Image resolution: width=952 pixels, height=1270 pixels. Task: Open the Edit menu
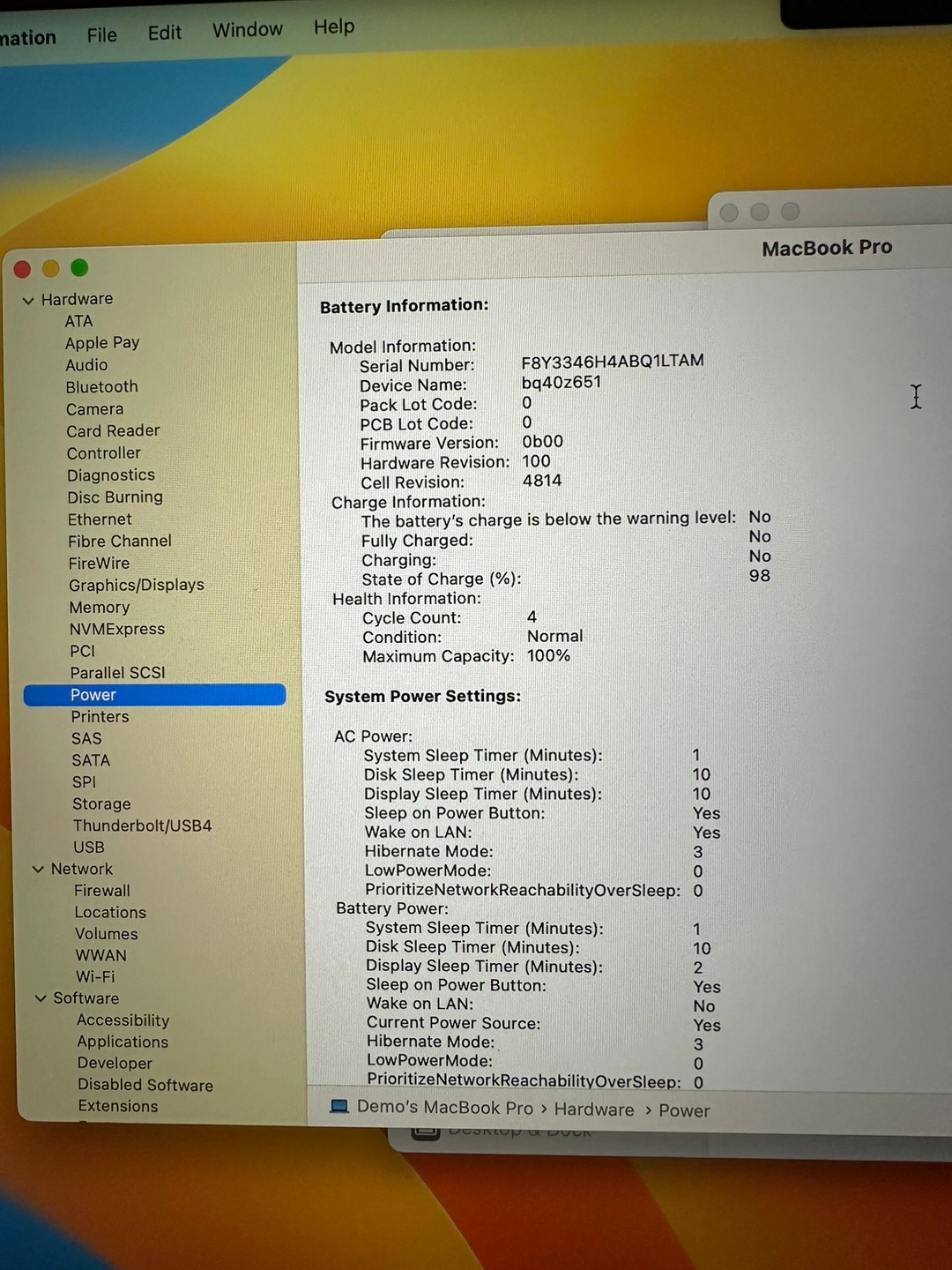pos(165,33)
